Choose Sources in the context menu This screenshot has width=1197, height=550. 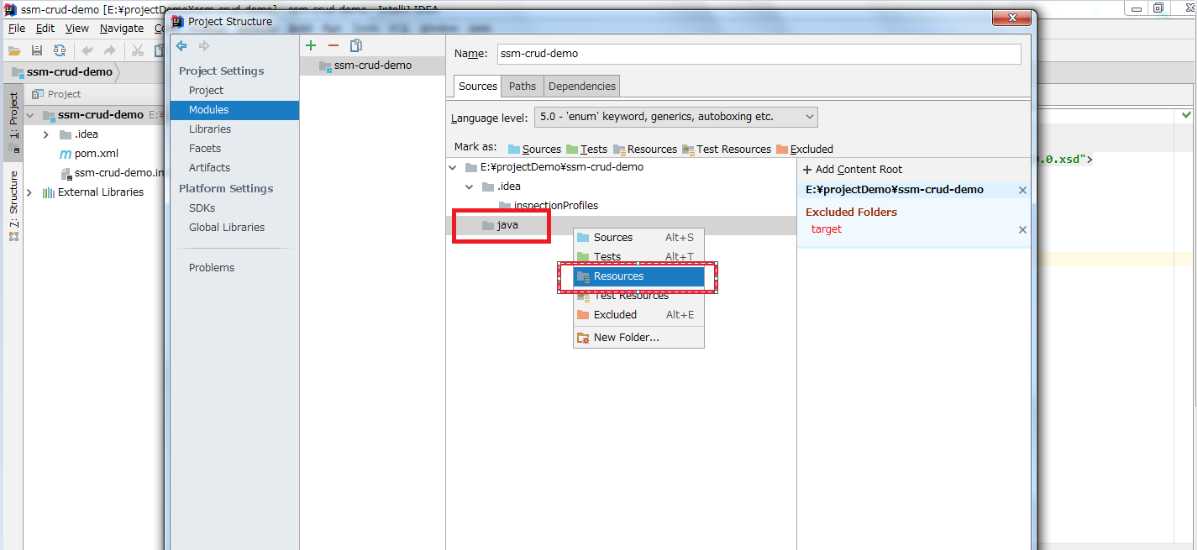tap(639, 238)
